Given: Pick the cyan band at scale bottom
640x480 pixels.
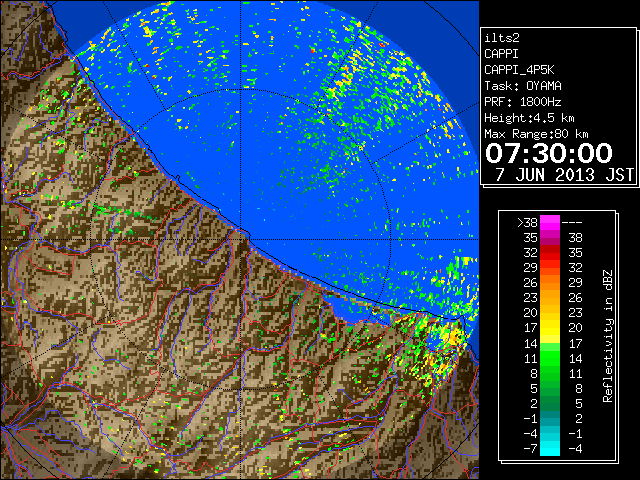Looking at the screenshot, I should tap(550, 448).
